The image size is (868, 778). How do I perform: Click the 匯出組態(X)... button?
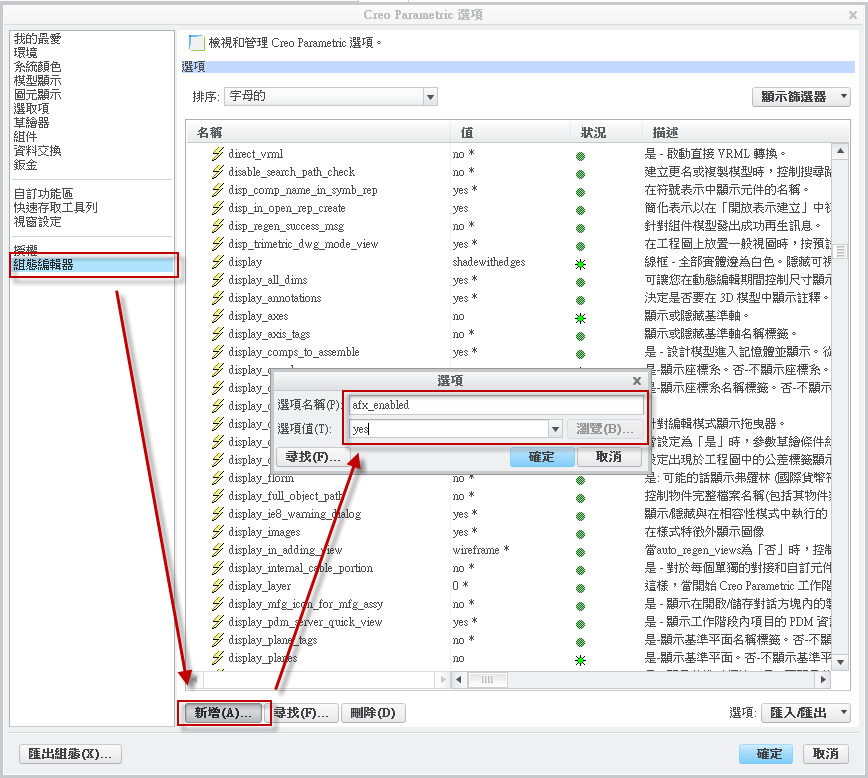click(70, 754)
